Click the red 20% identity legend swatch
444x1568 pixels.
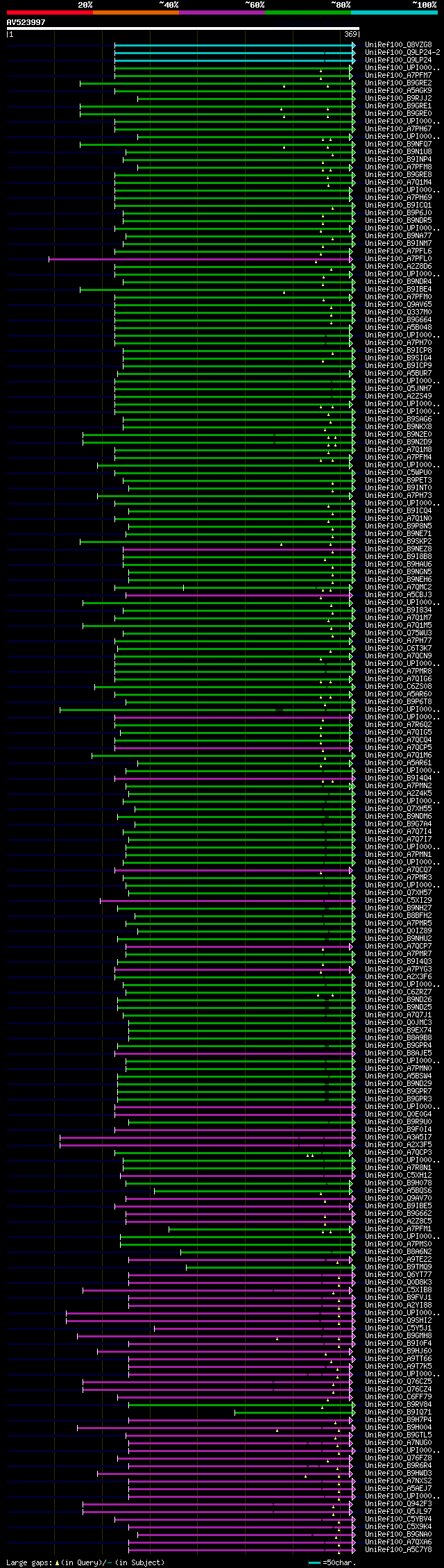click(49, 12)
